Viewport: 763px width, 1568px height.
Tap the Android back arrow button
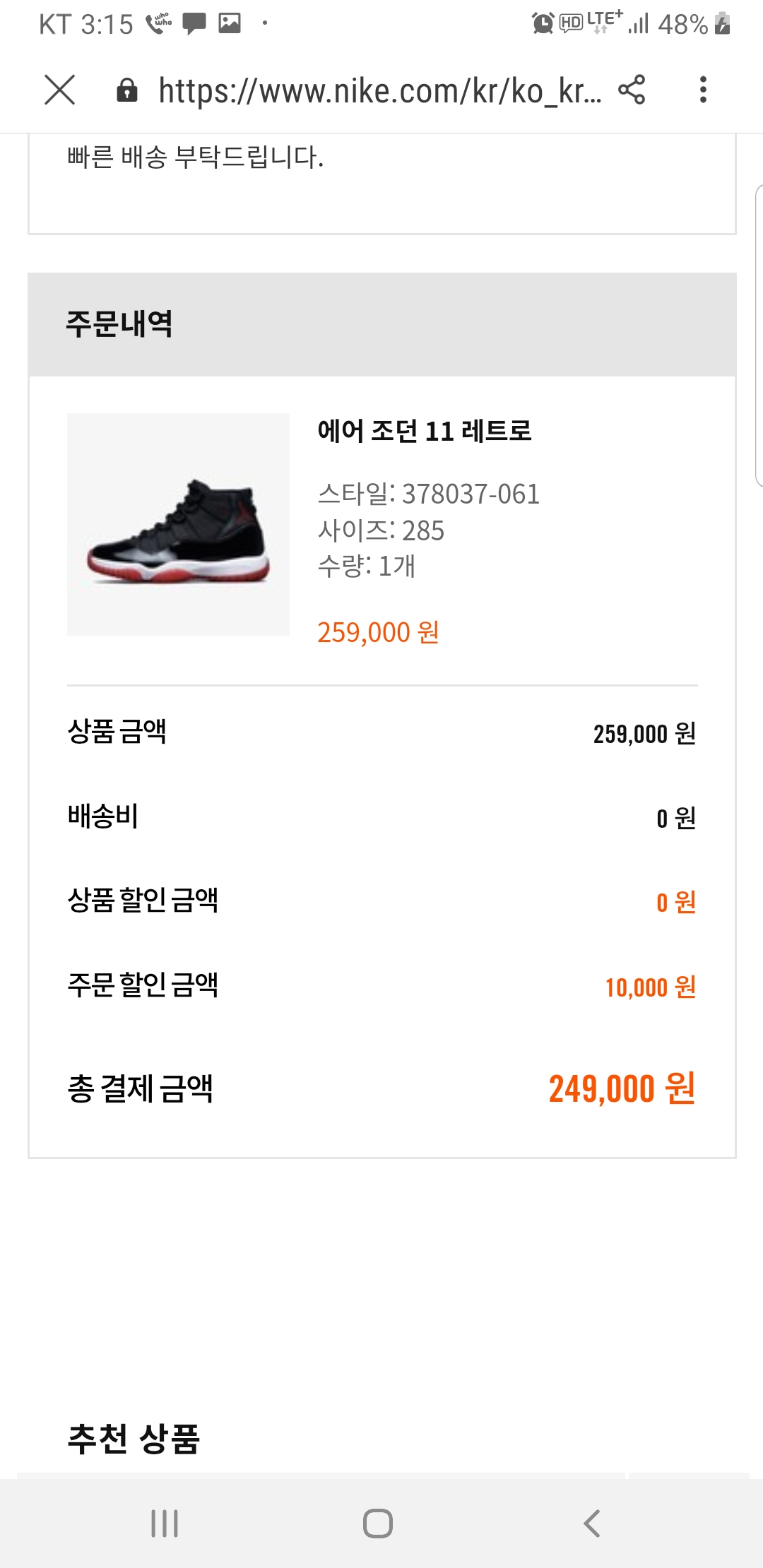592,1524
